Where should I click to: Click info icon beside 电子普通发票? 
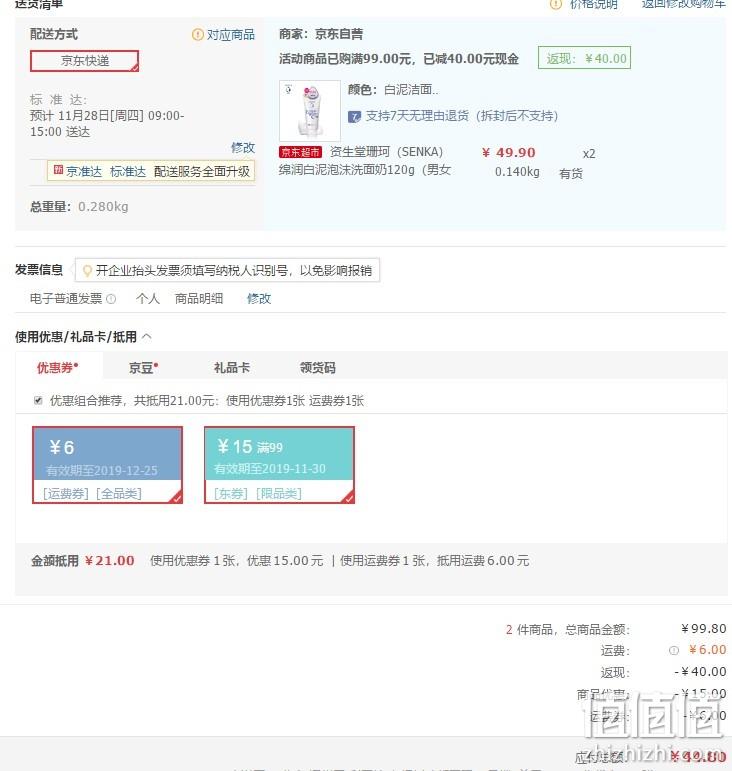[111, 298]
